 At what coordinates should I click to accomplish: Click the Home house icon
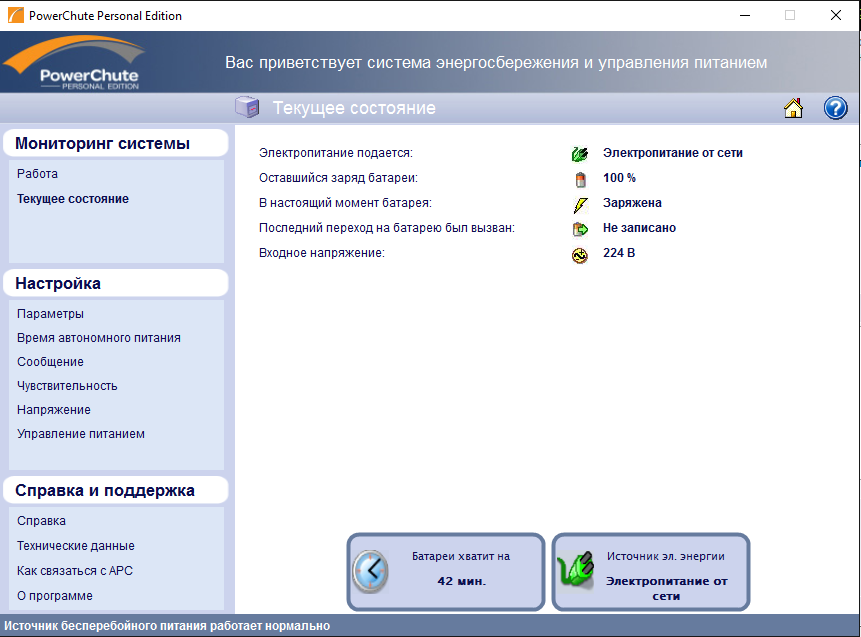pos(794,109)
